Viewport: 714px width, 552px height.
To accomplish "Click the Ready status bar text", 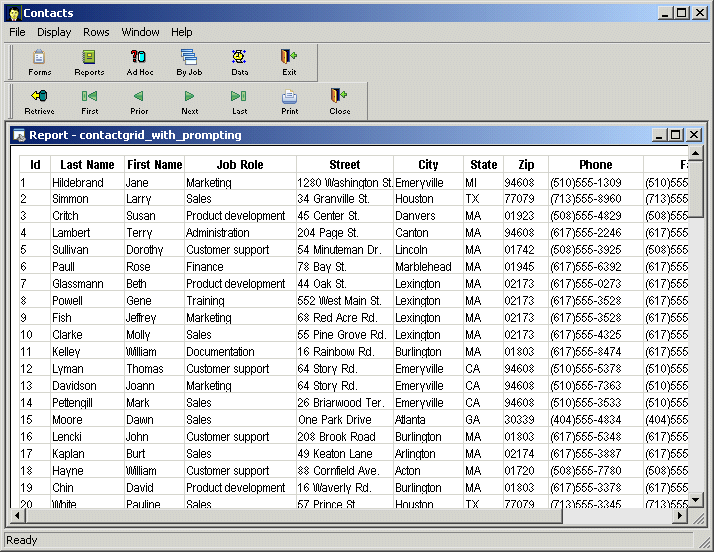I will tap(21, 540).
